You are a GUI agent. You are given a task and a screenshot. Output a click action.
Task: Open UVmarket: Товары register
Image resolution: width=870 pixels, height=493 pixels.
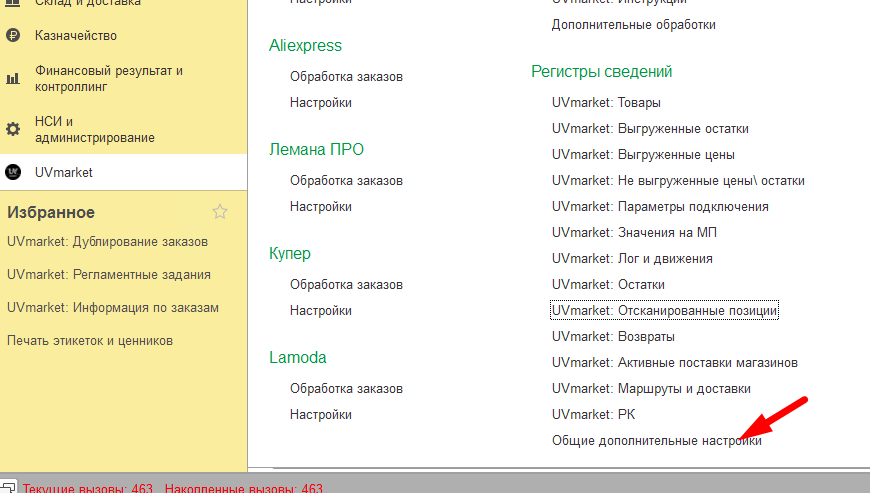(x=606, y=103)
